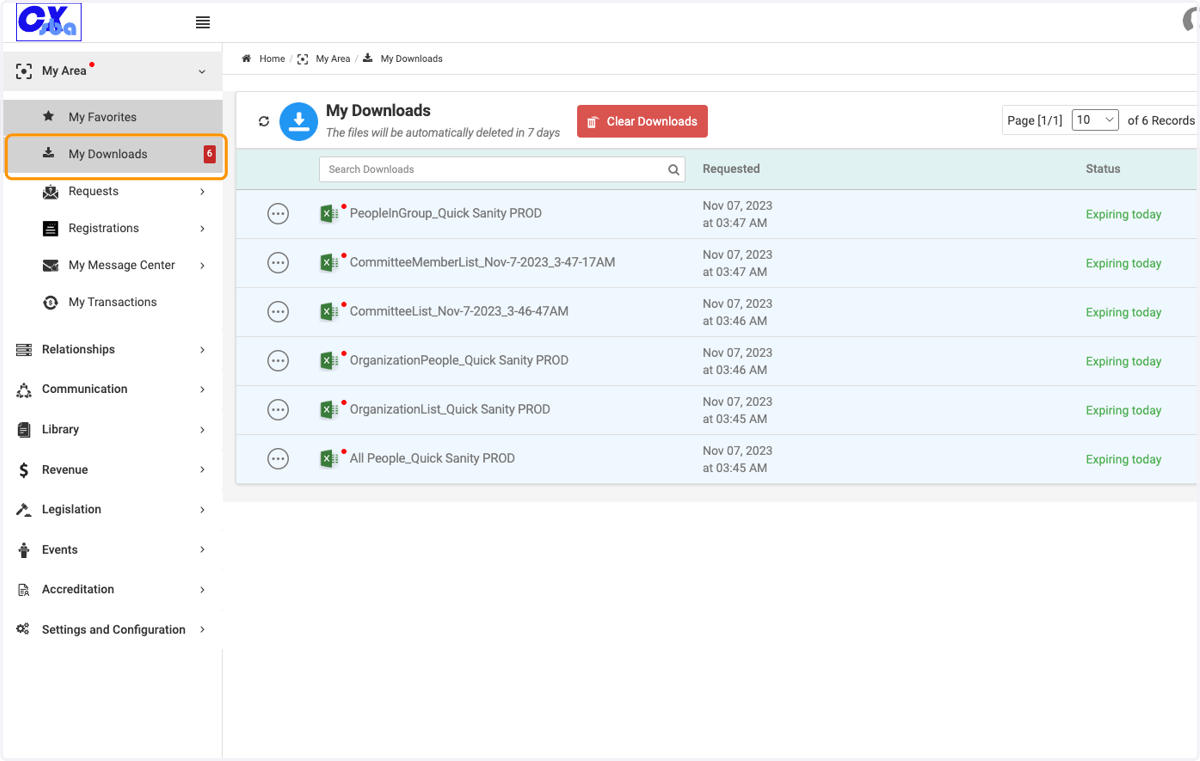Go to Home breadcrumb link
The width and height of the screenshot is (1200, 761).
(x=272, y=59)
